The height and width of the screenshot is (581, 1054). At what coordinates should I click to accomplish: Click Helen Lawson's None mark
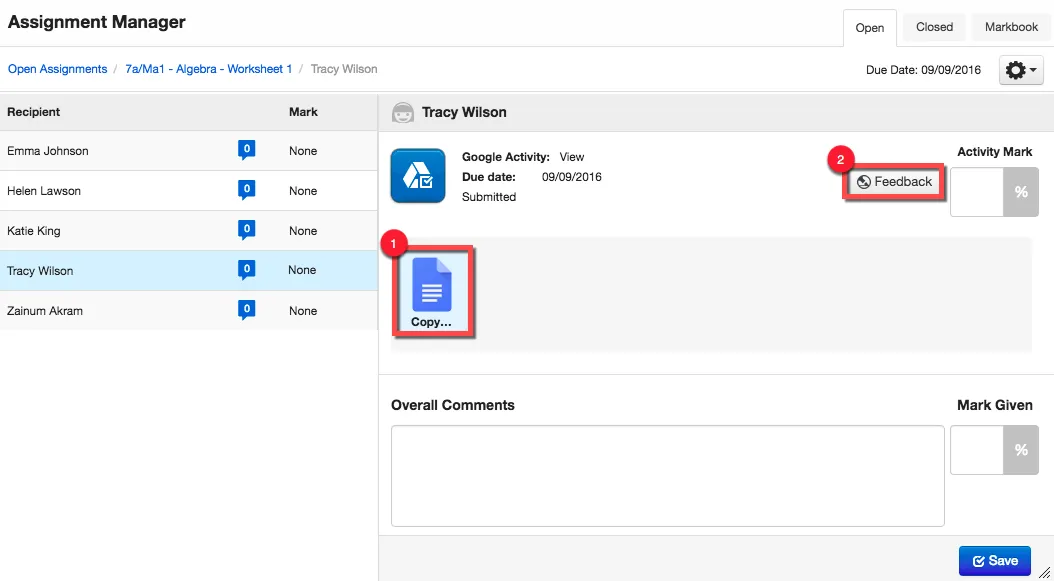point(303,191)
